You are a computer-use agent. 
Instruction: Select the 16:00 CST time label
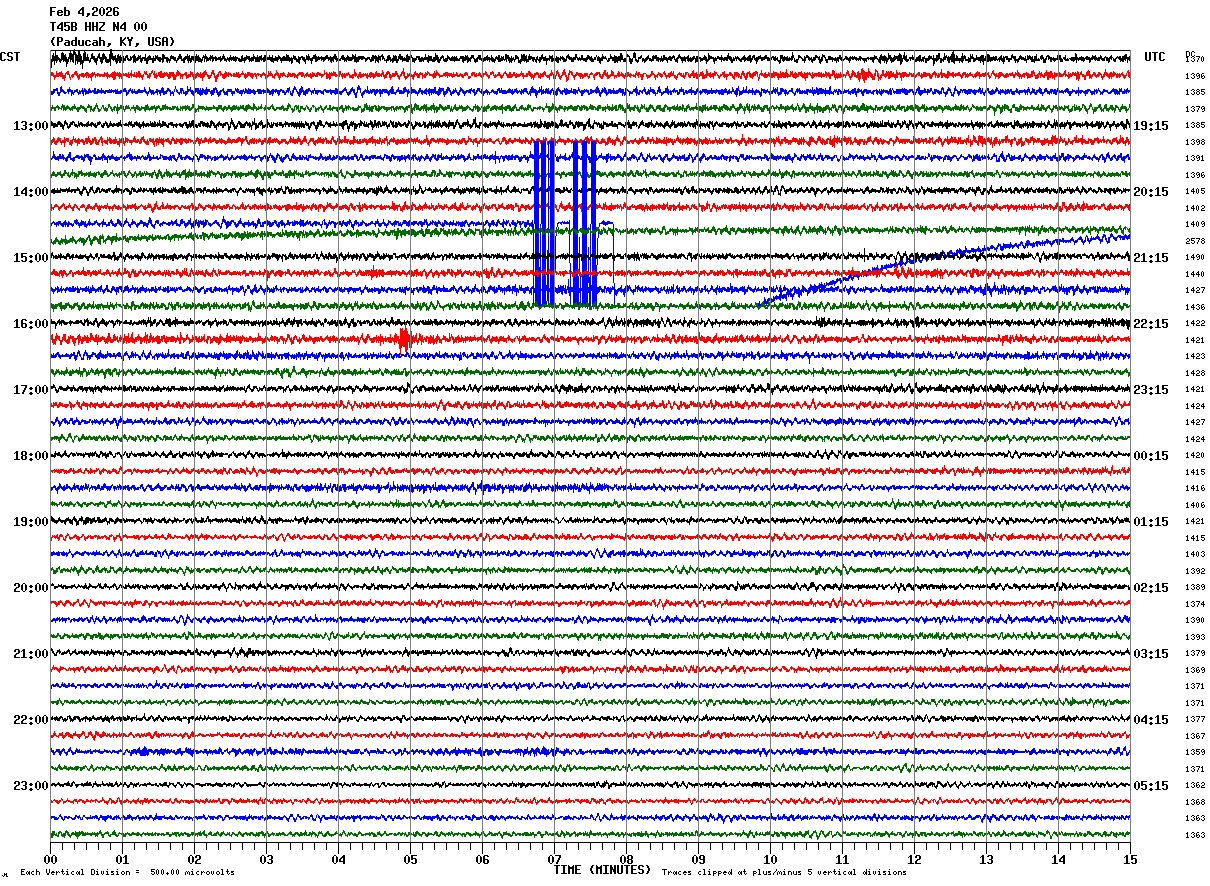point(30,324)
